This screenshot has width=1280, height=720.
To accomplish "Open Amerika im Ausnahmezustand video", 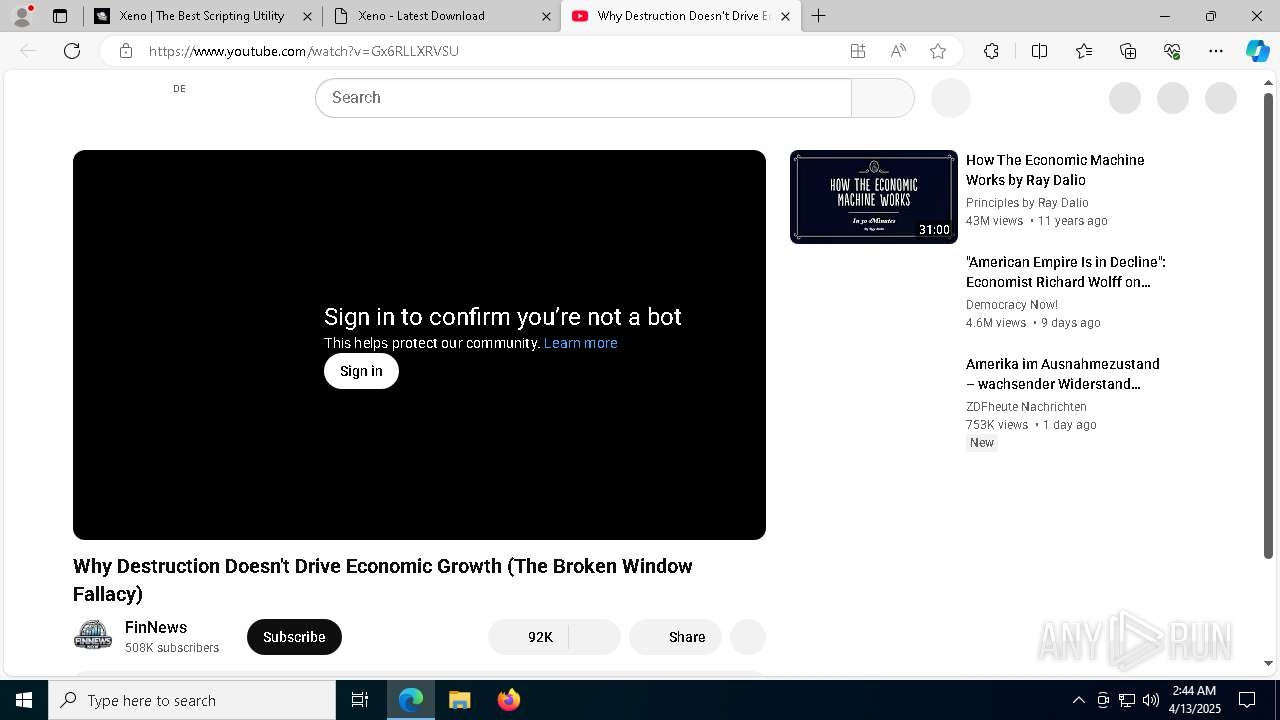I will pyautogui.click(x=1063, y=374).
